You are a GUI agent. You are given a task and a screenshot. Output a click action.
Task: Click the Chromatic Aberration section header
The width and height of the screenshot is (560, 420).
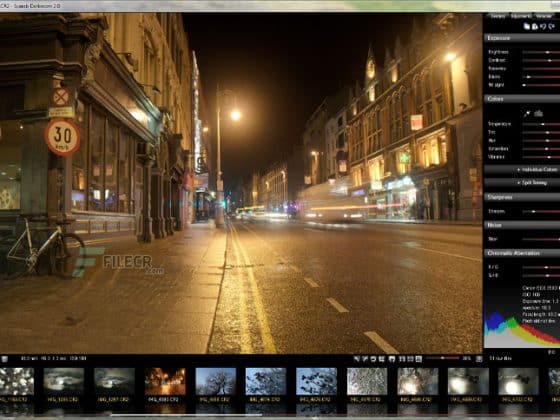[x=522, y=253]
